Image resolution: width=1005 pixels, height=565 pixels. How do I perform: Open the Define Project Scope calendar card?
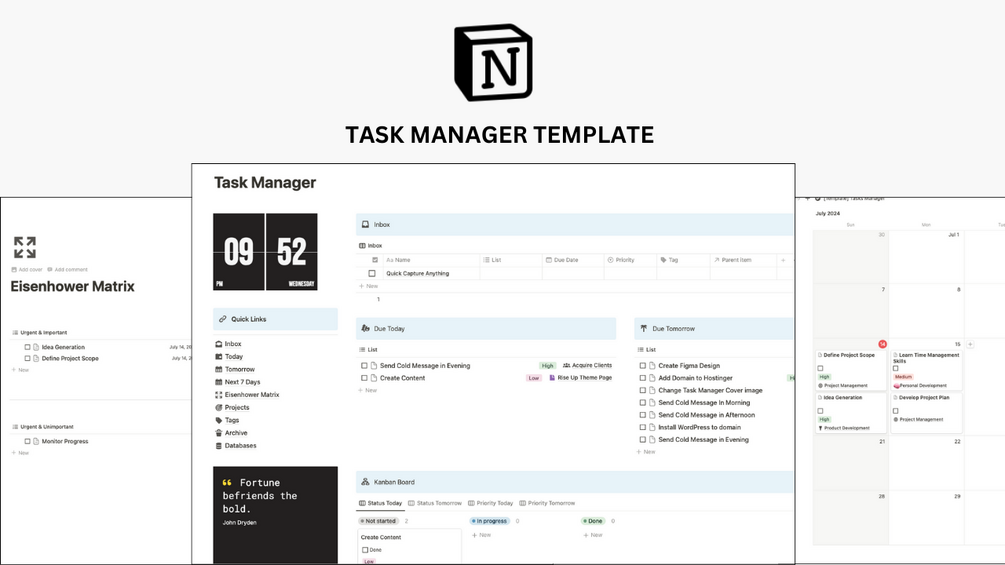tap(851, 370)
